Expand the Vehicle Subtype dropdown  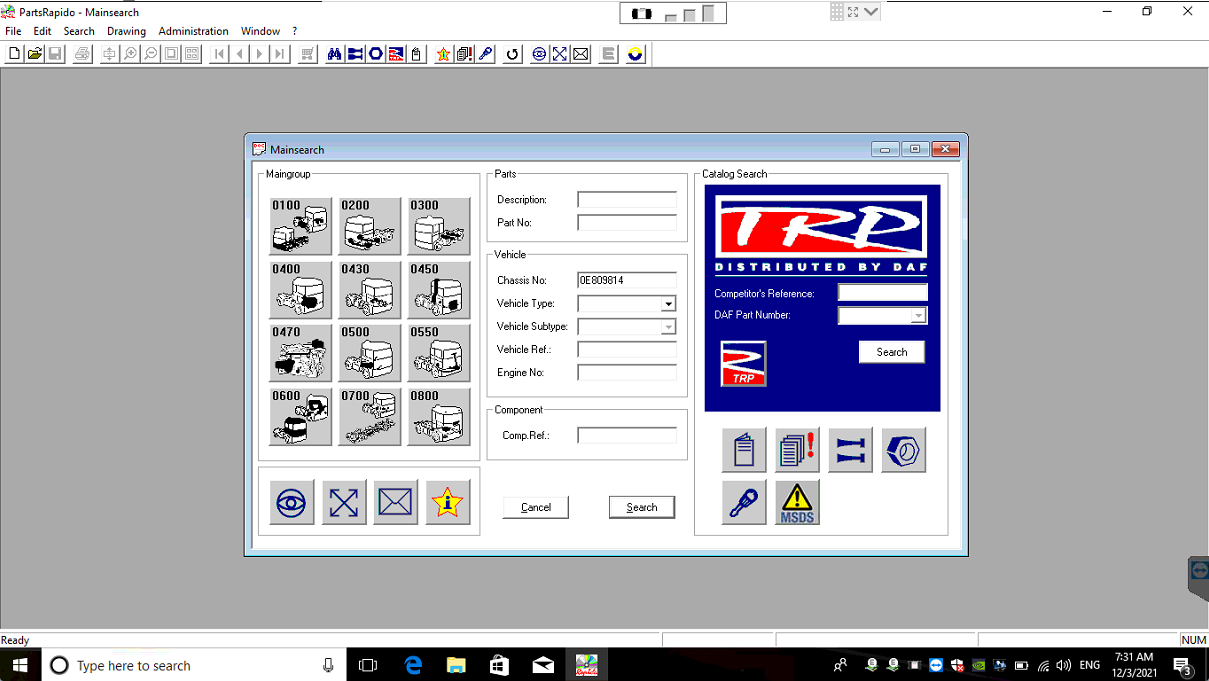tap(668, 327)
